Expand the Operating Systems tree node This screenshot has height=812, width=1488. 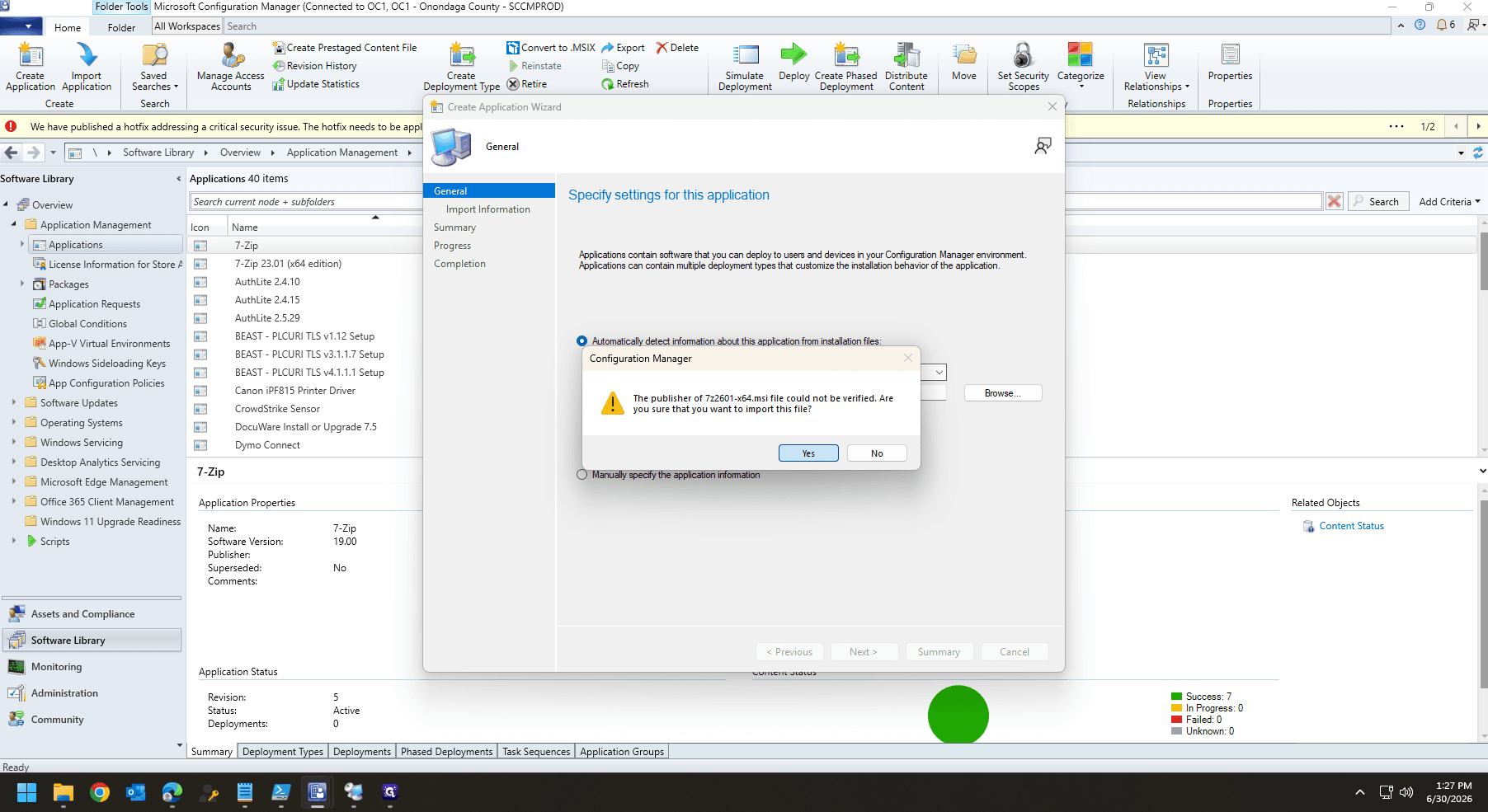point(14,422)
